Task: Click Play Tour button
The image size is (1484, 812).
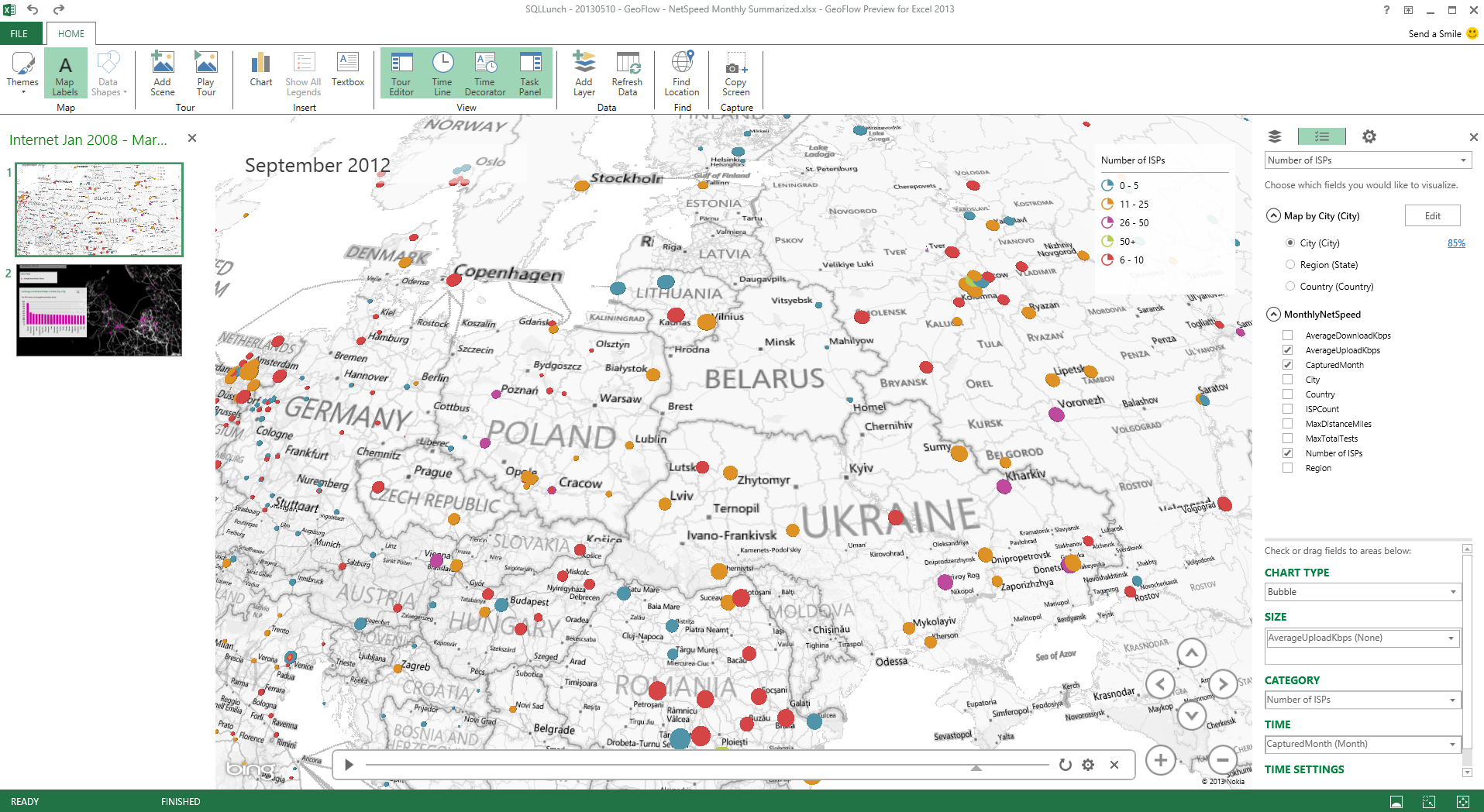Action: 206,74
